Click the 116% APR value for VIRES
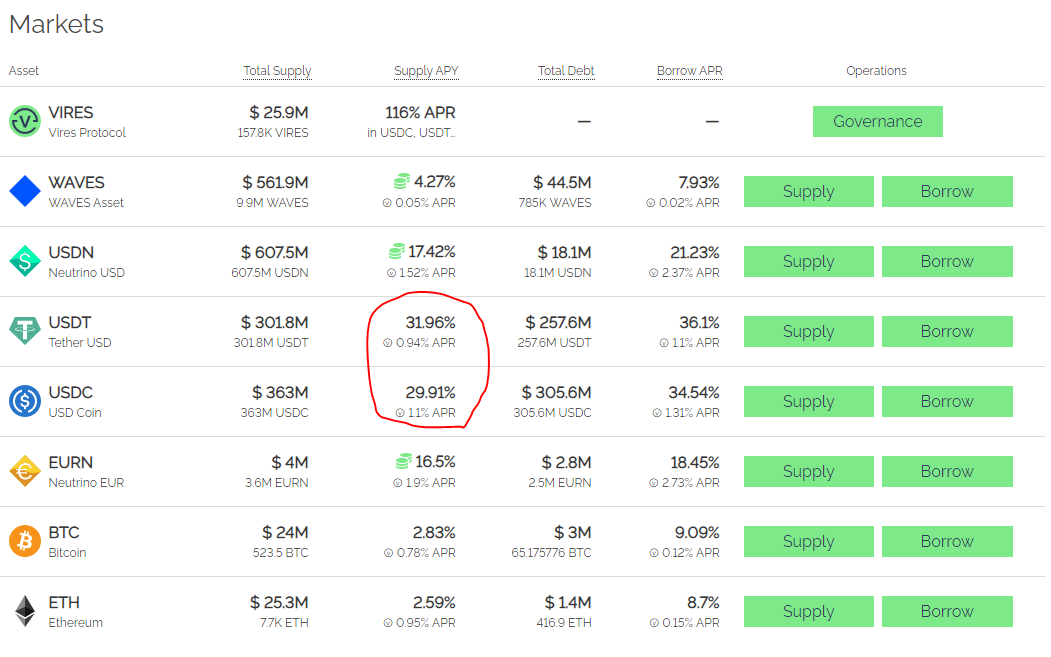The width and height of the screenshot is (1051, 657). [x=420, y=113]
